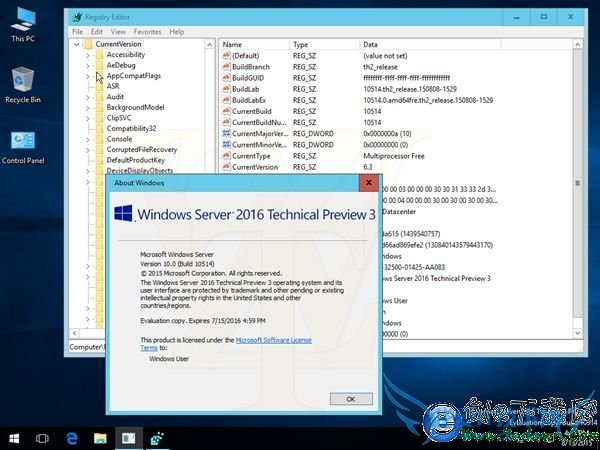Image resolution: width=600 pixels, height=450 pixels.
Task: Click tree pane scrollbar up arrow
Action: coord(210,44)
